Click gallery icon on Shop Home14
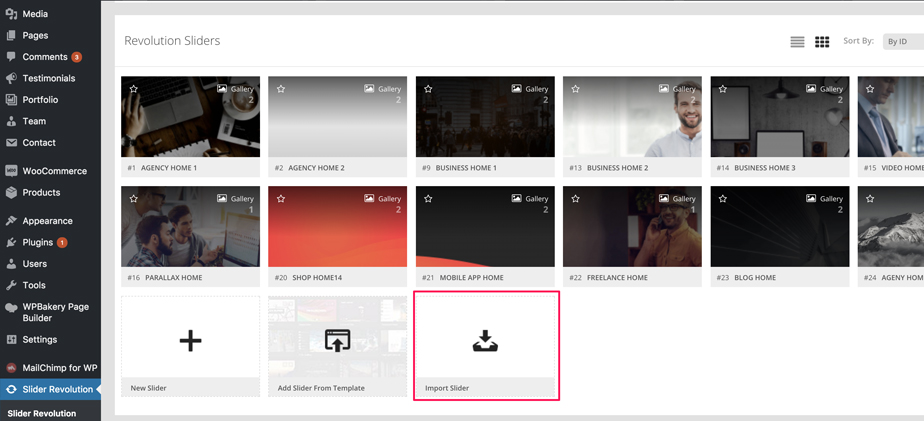Viewport: 924px width, 421px height. pos(369,198)
